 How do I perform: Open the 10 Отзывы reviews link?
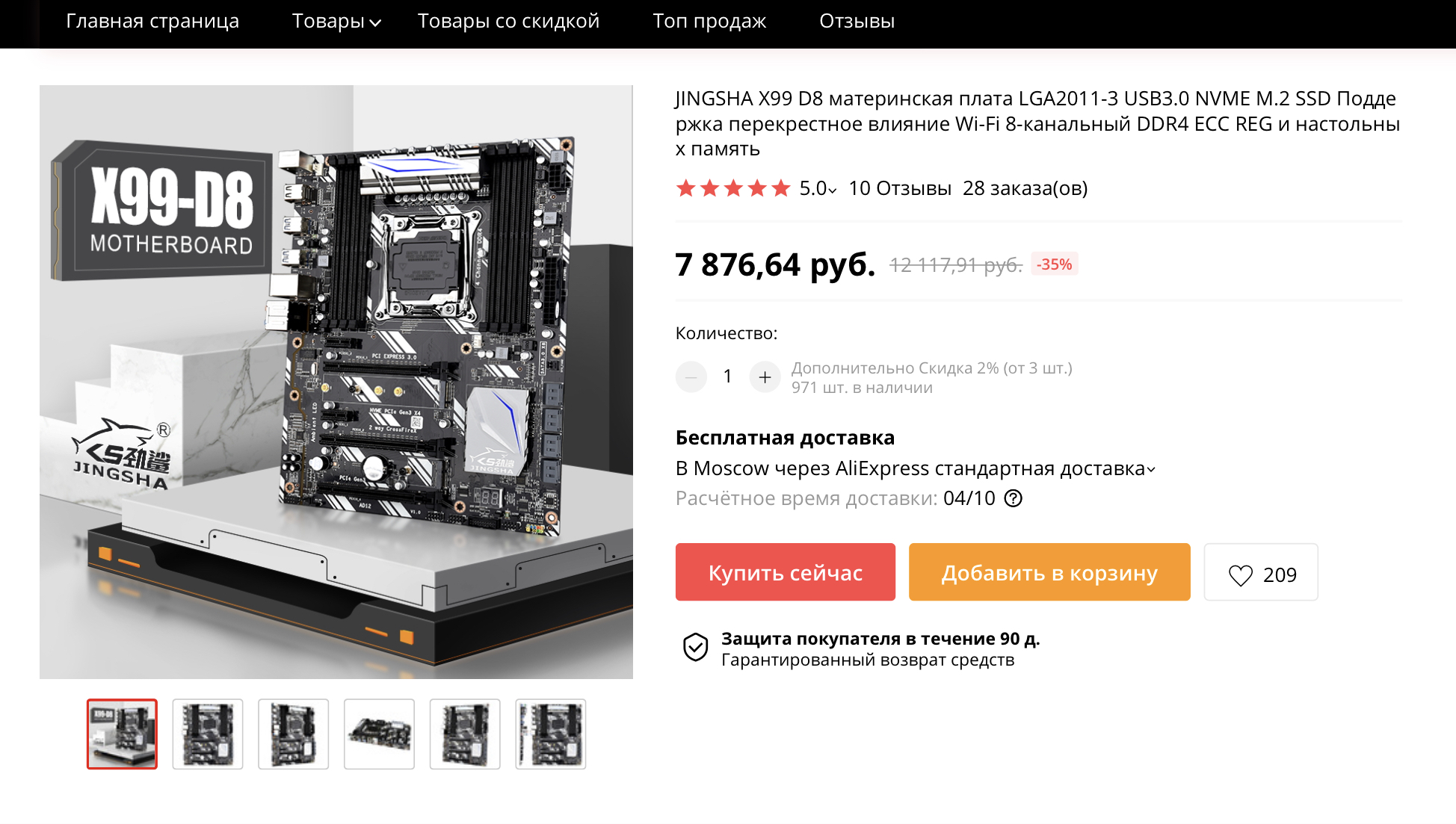tap(900, 188)
